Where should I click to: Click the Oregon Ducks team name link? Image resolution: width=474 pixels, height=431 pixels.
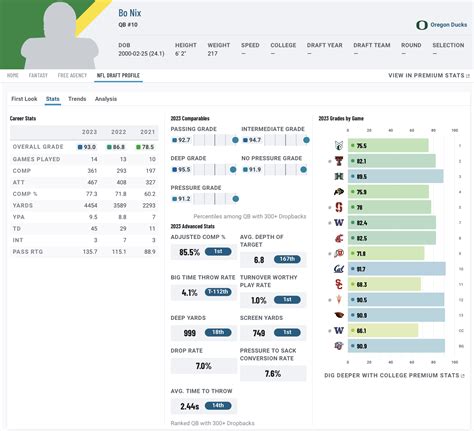pyautogui.click(x=448, y=25)
